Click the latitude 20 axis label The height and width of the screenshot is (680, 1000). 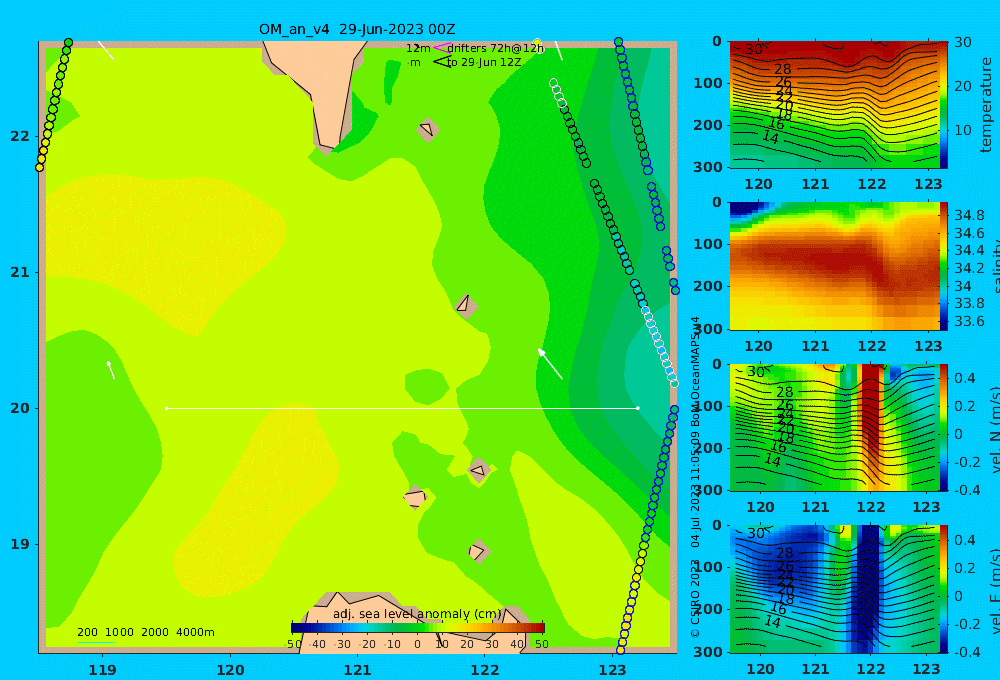point(20,408)
